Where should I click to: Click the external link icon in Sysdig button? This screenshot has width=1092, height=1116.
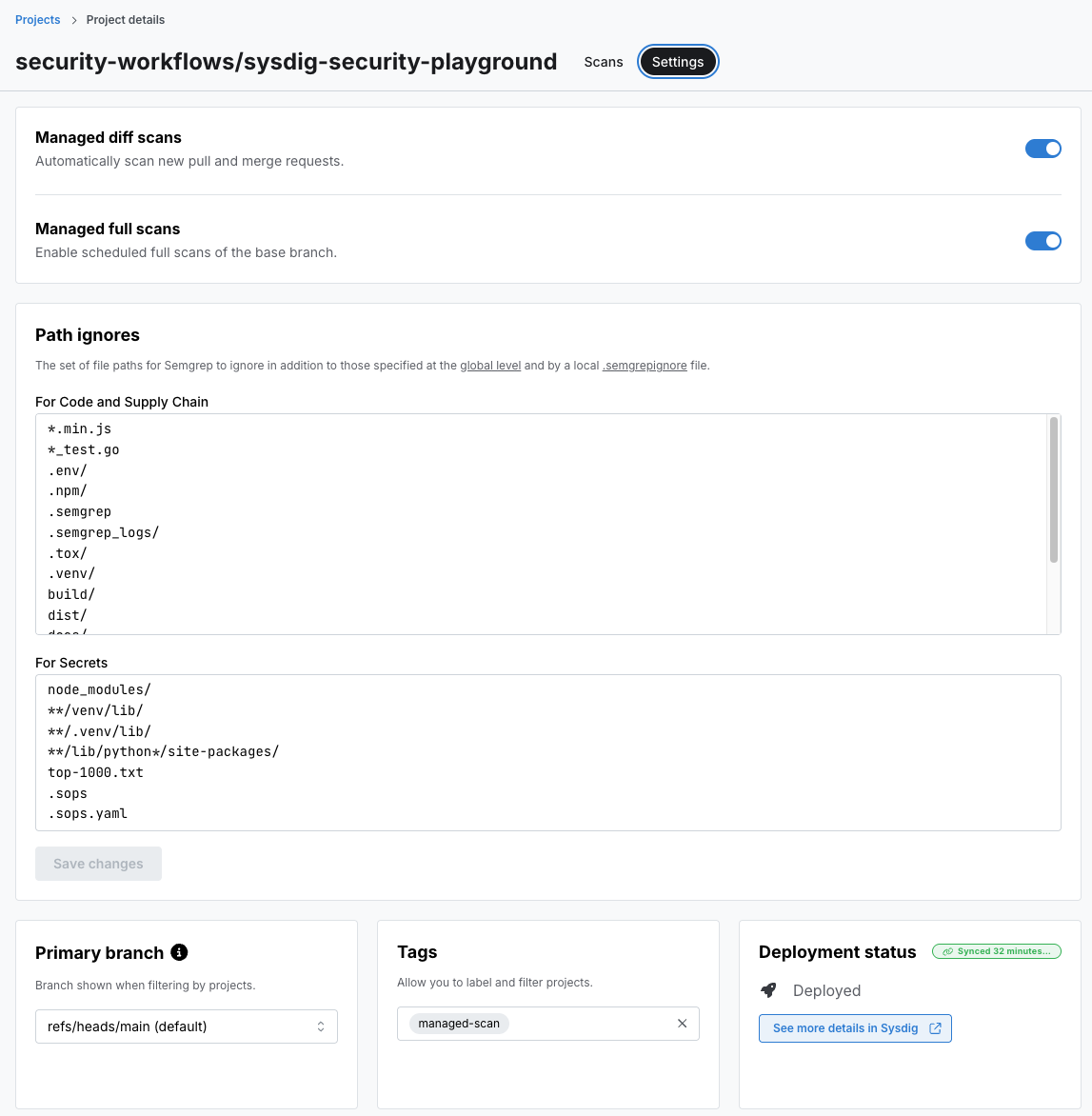pyautogui.click(x=934, y=1028)
